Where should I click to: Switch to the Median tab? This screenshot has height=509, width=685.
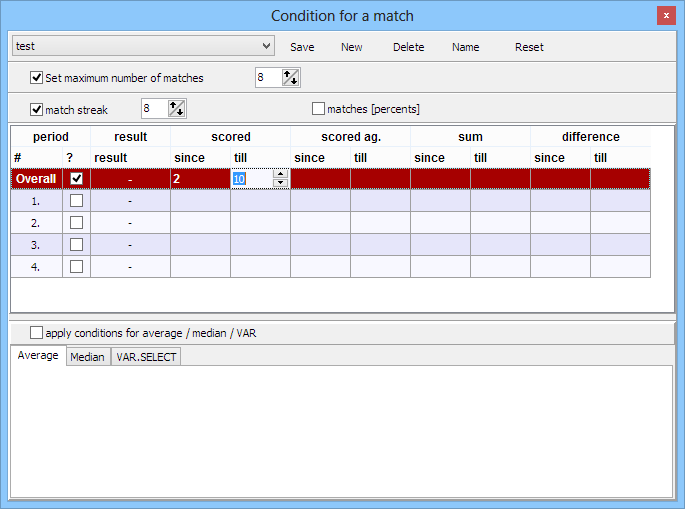click(x=87, y=357)
